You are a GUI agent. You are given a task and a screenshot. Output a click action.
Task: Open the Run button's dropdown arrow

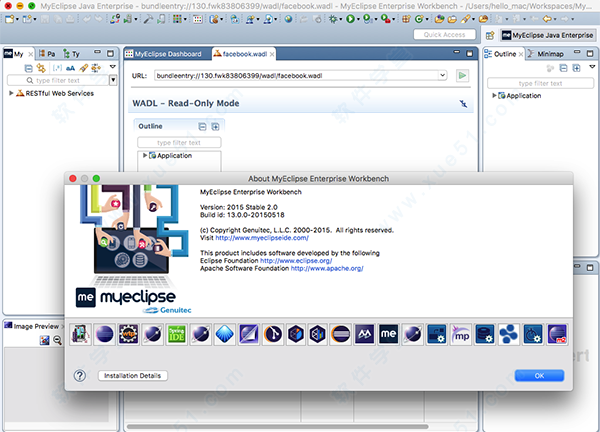tap(358, 19)
